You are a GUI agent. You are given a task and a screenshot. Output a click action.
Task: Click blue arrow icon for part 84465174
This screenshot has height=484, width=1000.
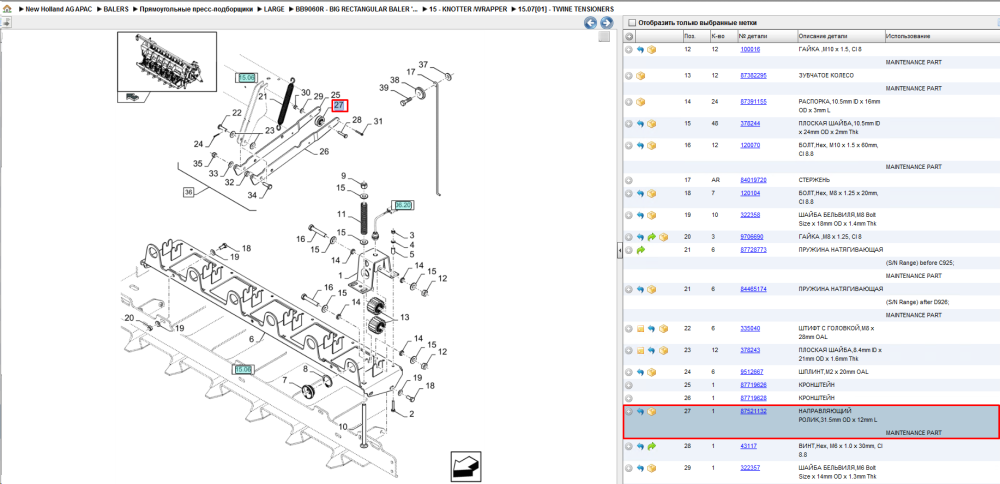[640, 290]
